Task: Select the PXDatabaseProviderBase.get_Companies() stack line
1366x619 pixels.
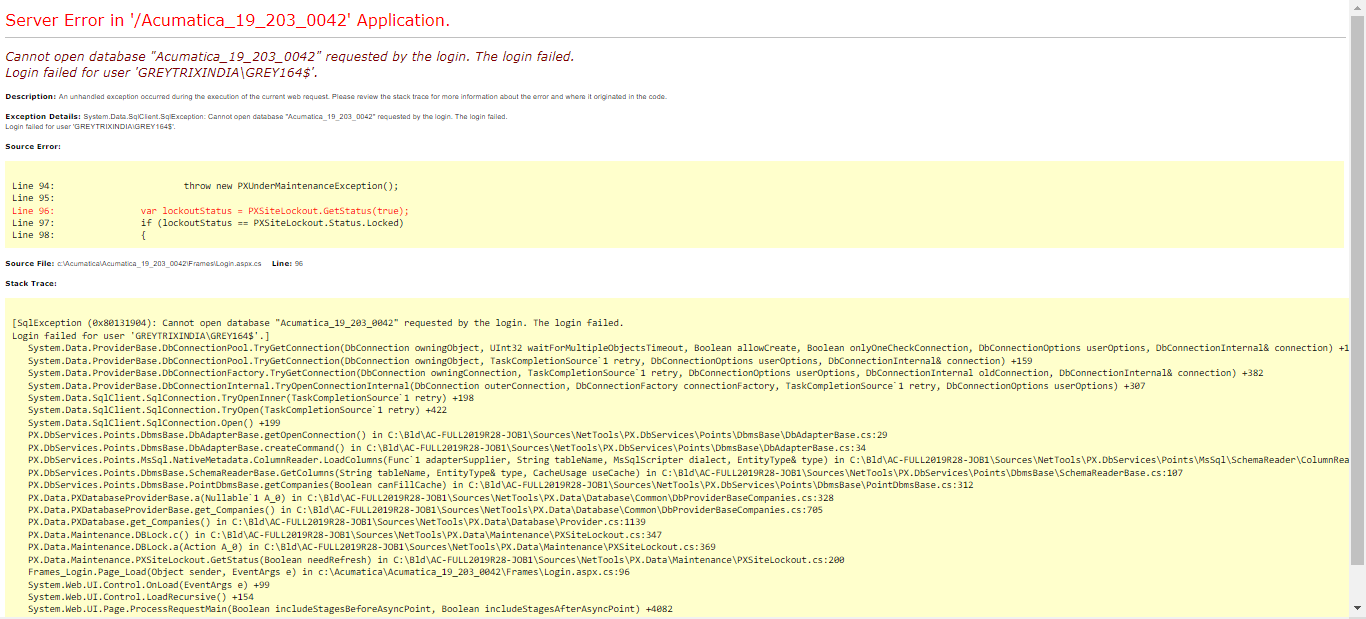Action: pos(425,510)
